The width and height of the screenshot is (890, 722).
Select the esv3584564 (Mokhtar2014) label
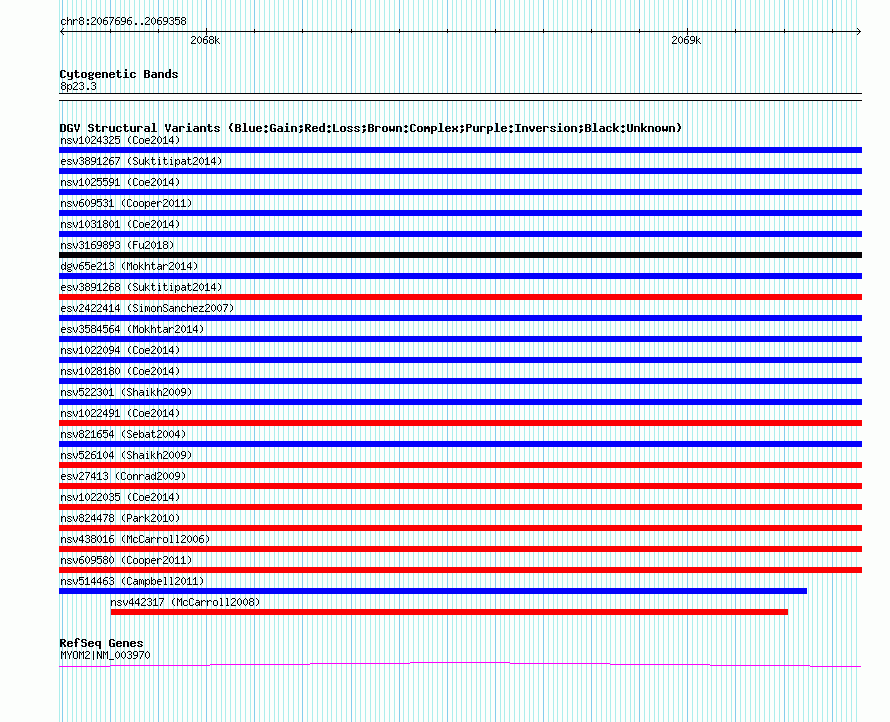[x=132, y=329]
